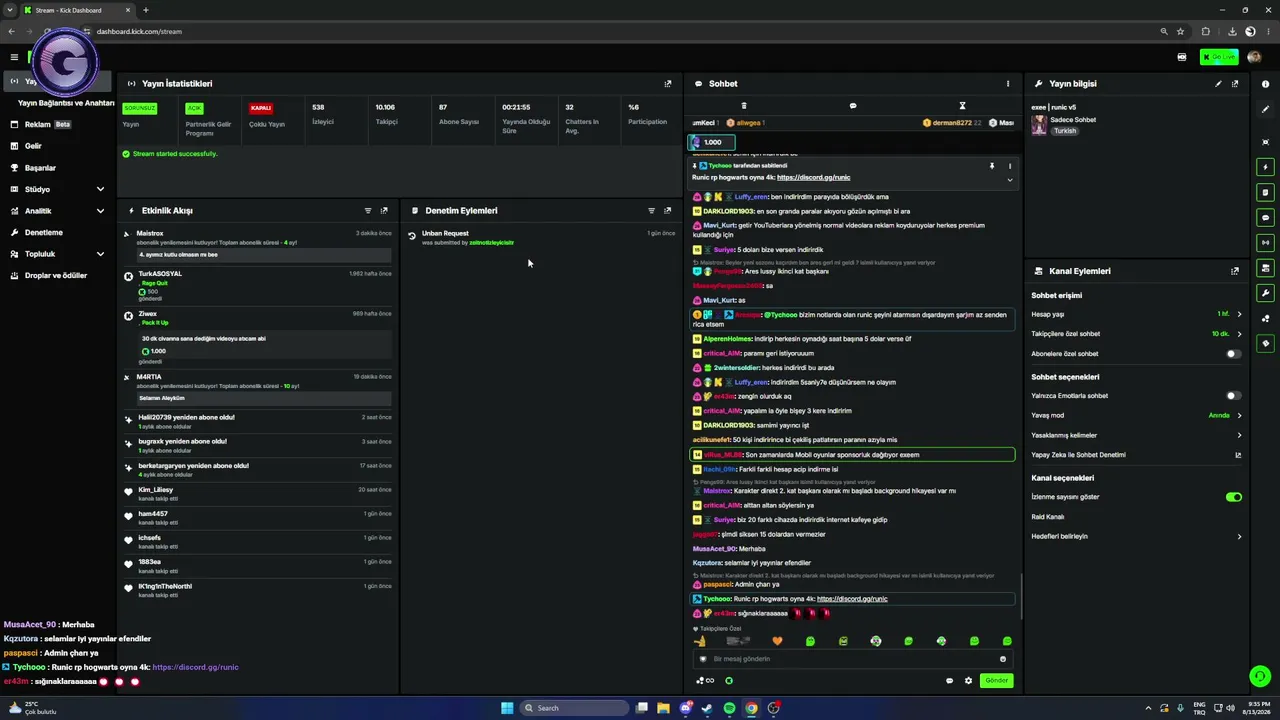This screenshot has width=1280, height=720.
Task: Click the lightning bolt widget icon in right rail
Action: pyautogui.click(x=1266, y=167)
